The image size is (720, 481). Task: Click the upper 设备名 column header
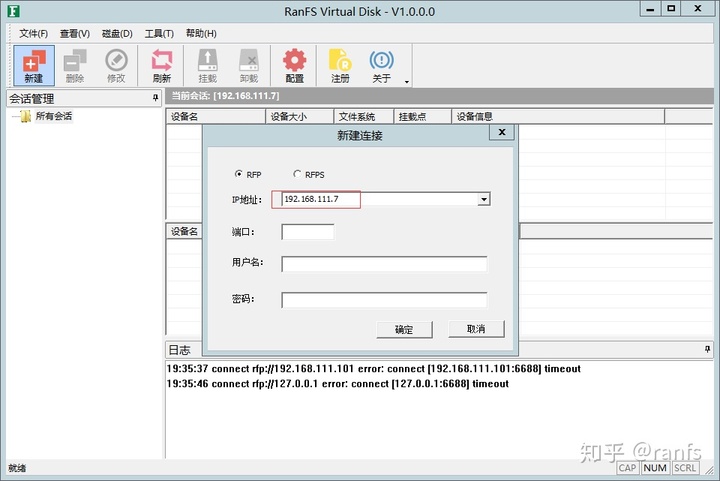(x=215, y=117)
